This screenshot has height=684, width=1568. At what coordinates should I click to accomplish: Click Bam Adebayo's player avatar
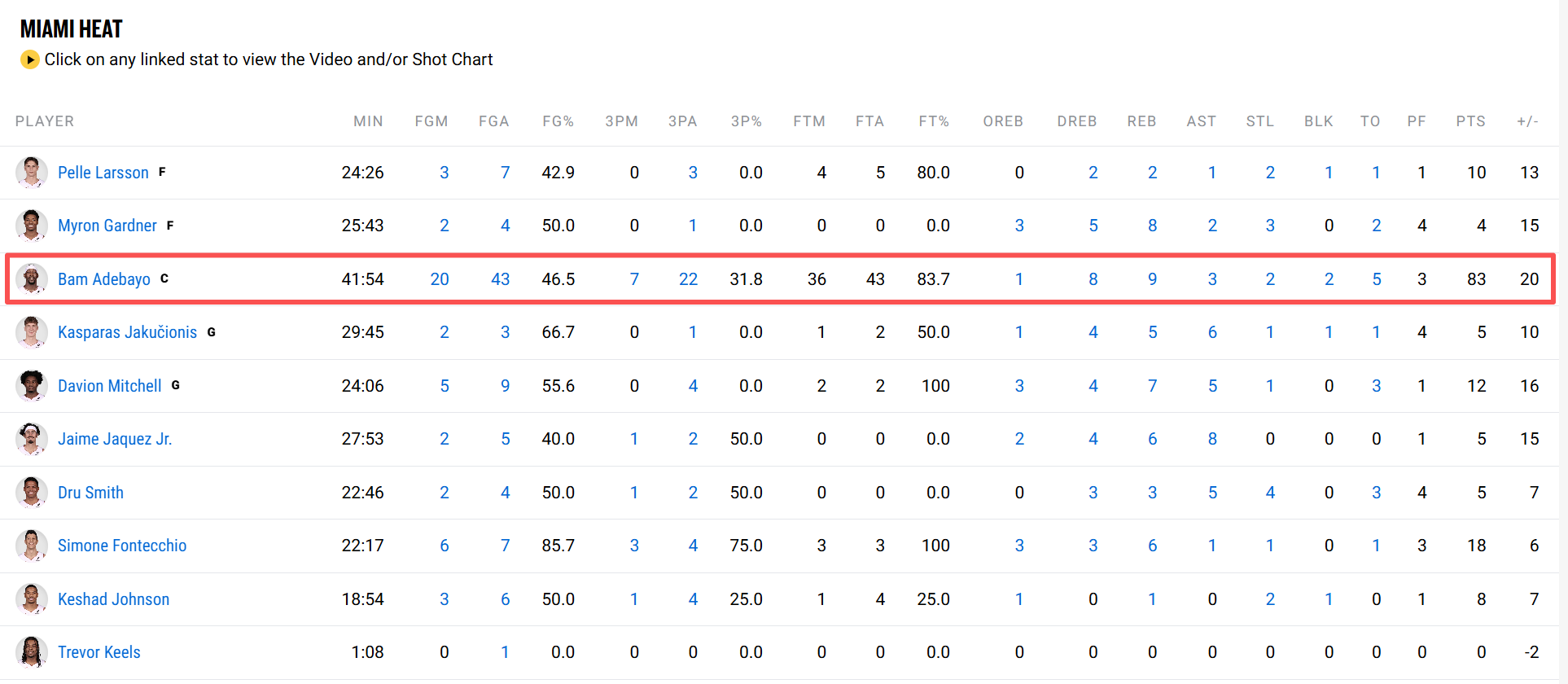[x=31, y=279]
